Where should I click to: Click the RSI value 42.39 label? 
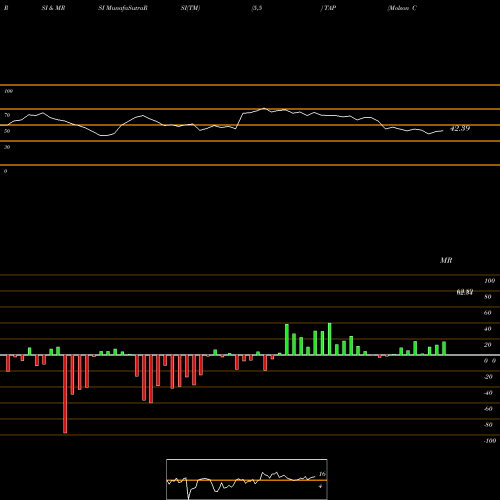[x=460, y=128]
